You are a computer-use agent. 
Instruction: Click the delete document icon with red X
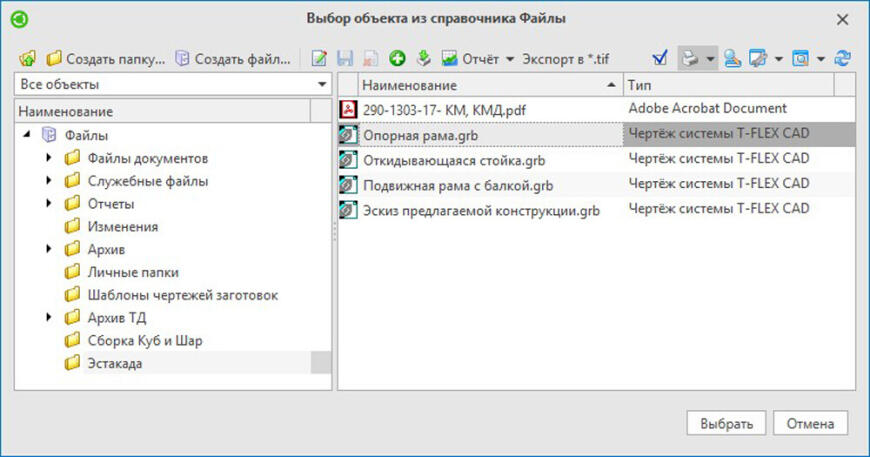point(371,58)
